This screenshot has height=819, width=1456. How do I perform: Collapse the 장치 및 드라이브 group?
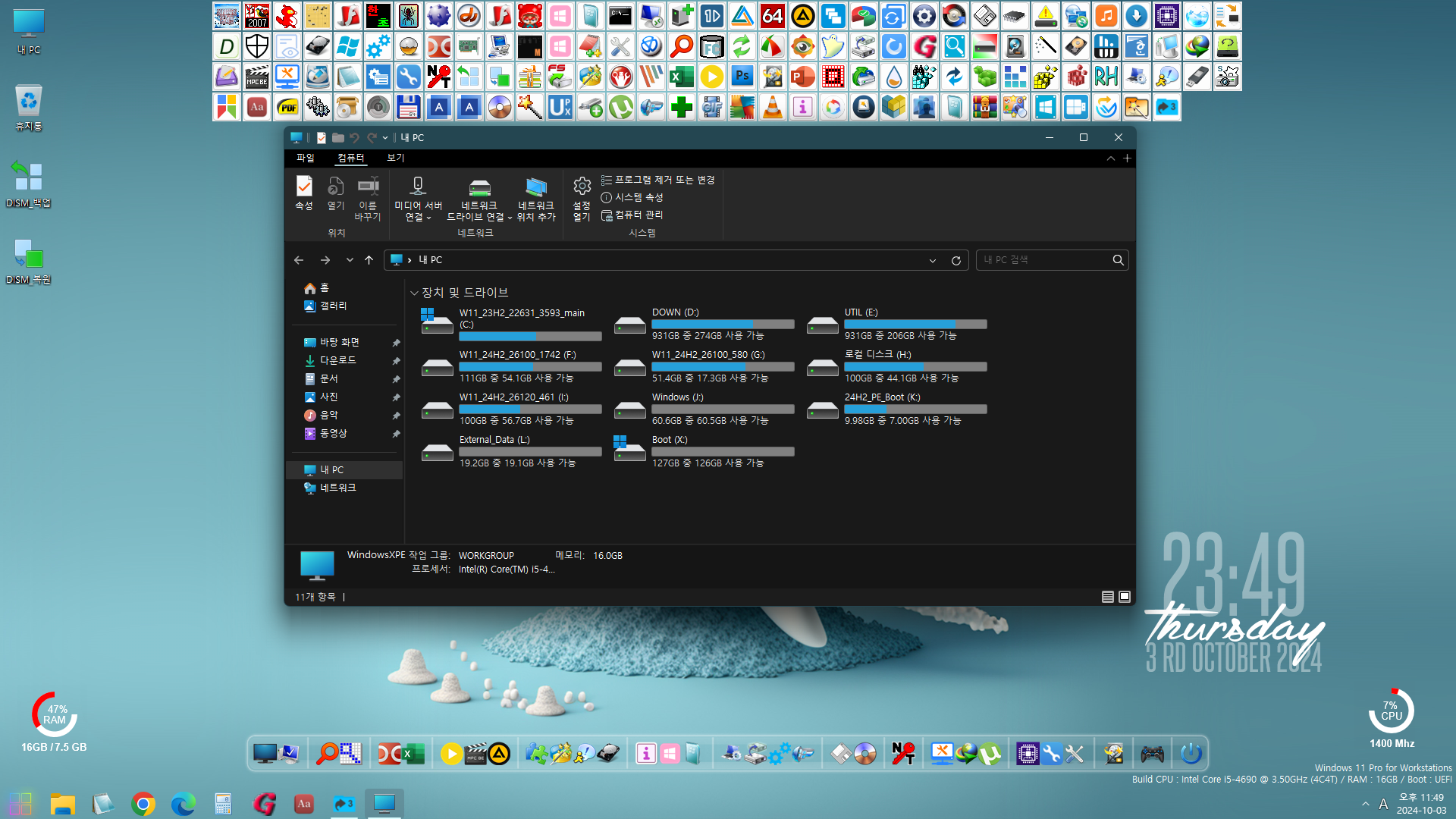[x=414, y=293]
